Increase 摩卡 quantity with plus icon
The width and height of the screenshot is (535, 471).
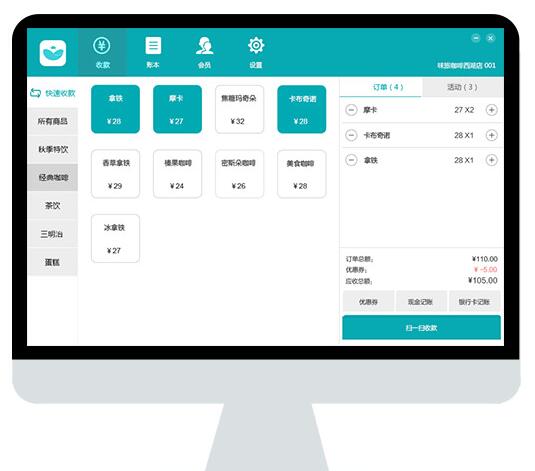[x=491, y=110]
